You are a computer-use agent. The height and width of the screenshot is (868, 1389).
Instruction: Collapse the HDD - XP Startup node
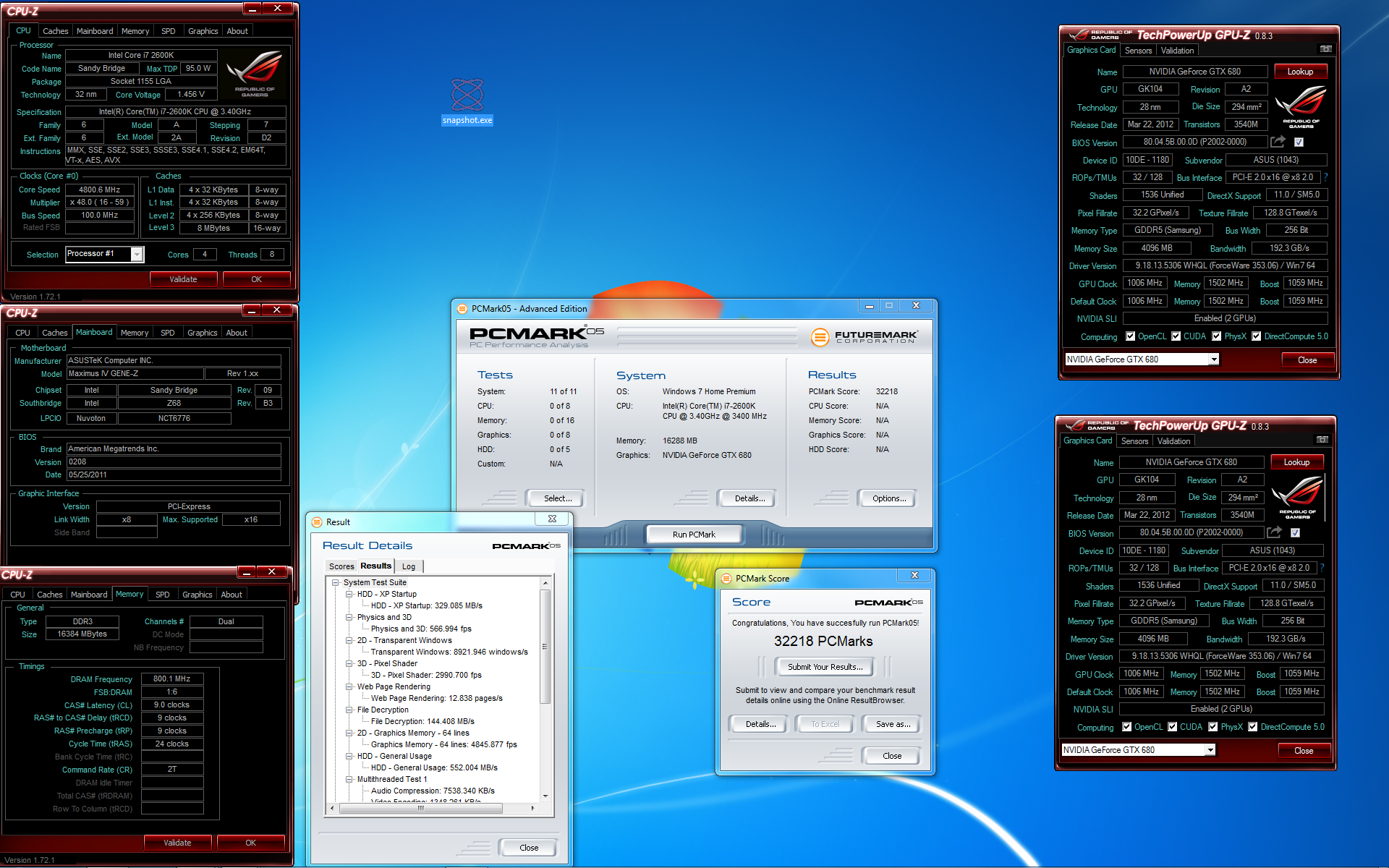click(x=349, y=594)
